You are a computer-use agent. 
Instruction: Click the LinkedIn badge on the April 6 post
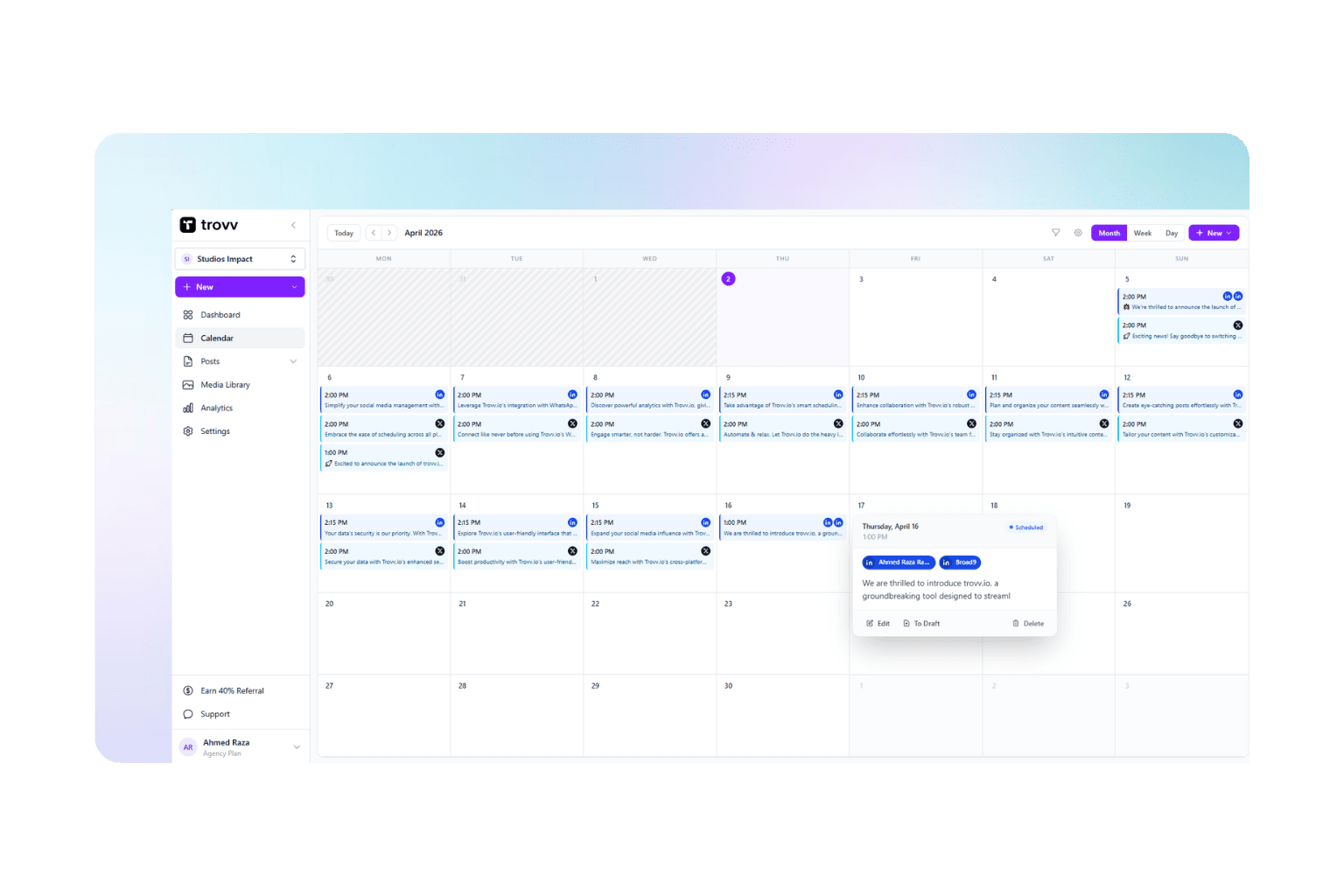coord(440,395)
